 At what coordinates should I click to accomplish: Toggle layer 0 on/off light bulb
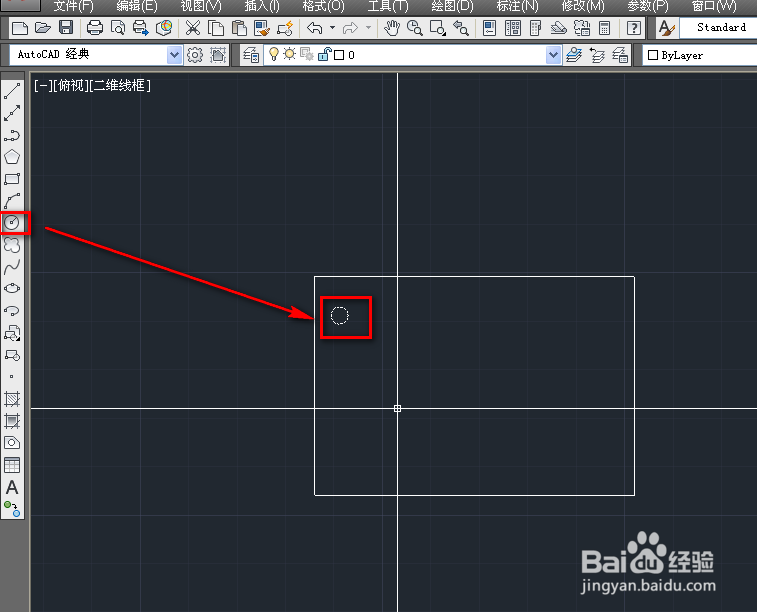(274, 54)
